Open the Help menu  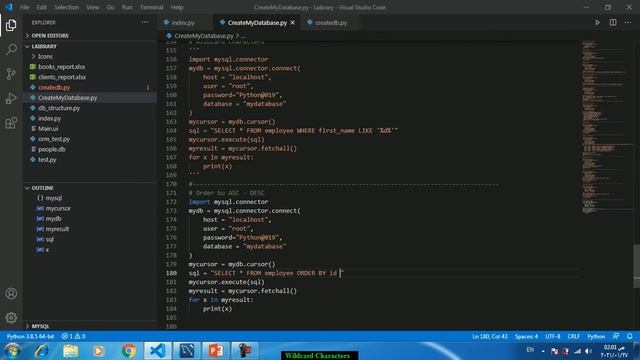click(x=177, y=7)
